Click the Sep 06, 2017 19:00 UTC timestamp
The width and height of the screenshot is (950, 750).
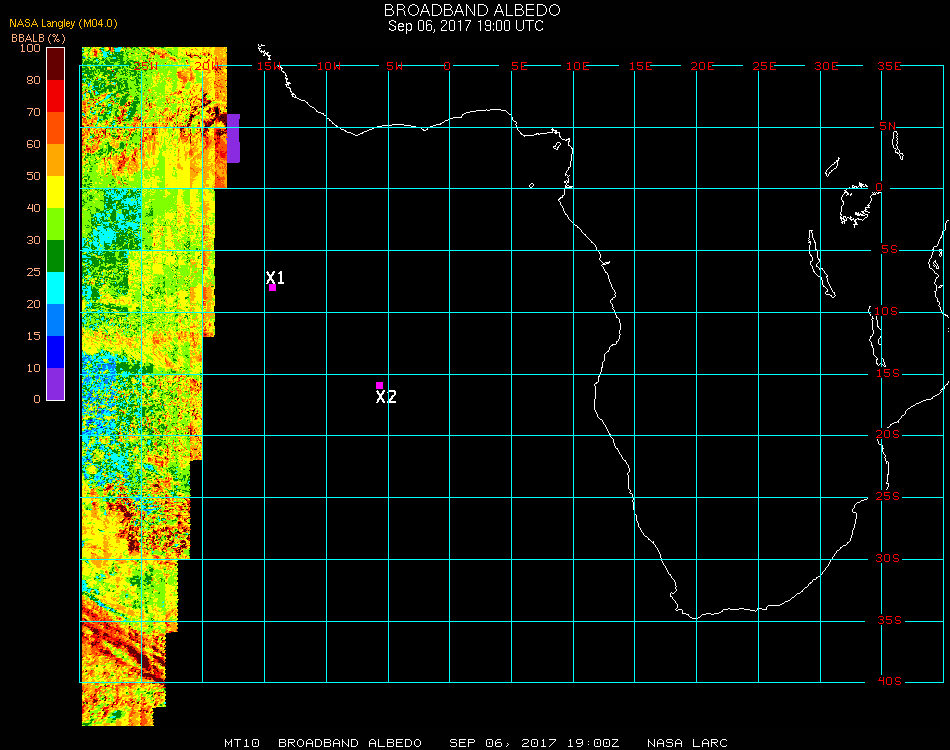pos(466,26)
